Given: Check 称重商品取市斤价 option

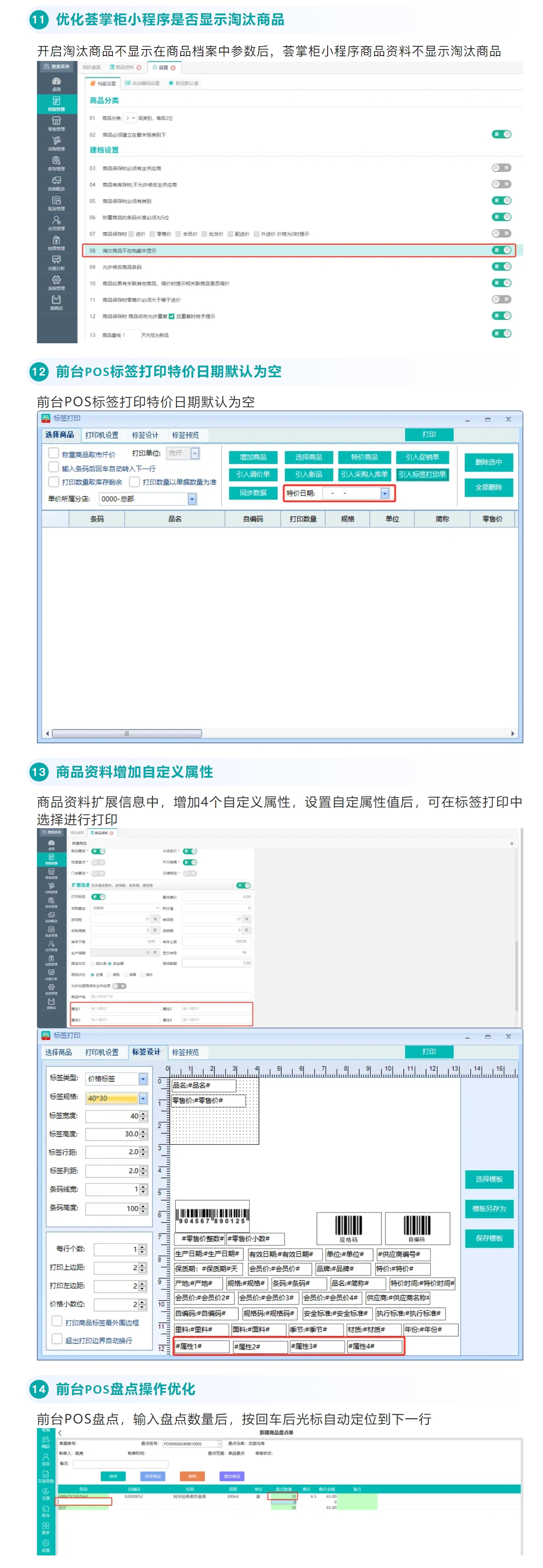Looking at the screenshot, I should [x=54, y=453].
